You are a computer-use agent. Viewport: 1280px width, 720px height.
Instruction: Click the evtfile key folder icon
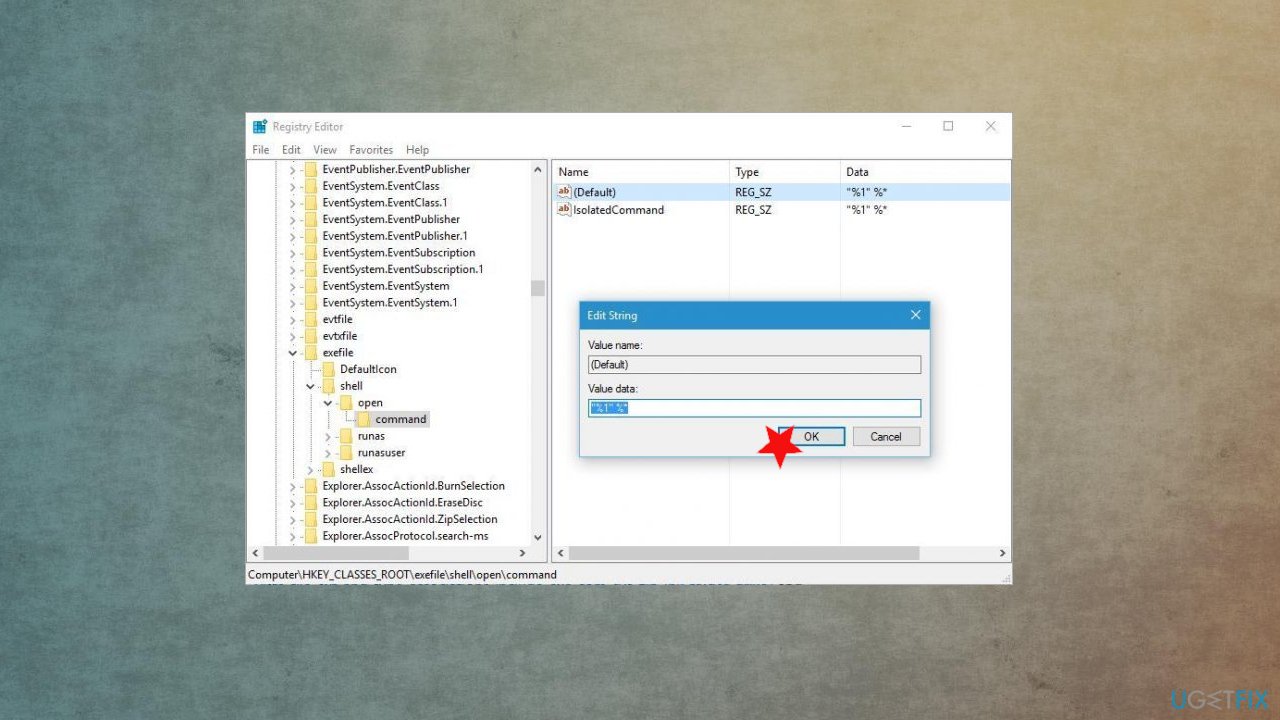(x=310, y=319)
